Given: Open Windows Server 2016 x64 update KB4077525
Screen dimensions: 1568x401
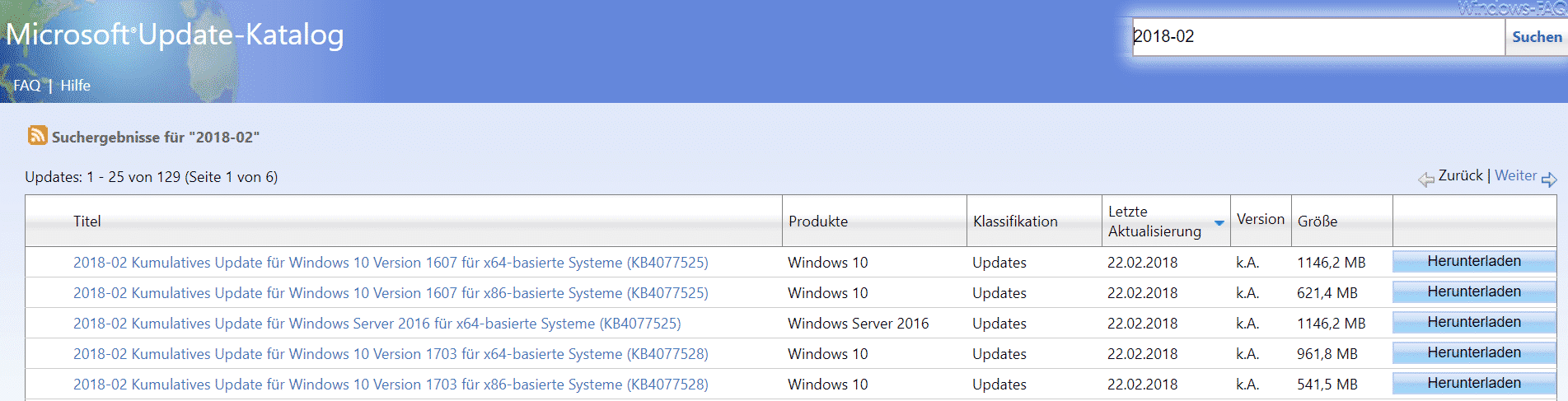Looking at the screenshot, I should click(377, 324).
